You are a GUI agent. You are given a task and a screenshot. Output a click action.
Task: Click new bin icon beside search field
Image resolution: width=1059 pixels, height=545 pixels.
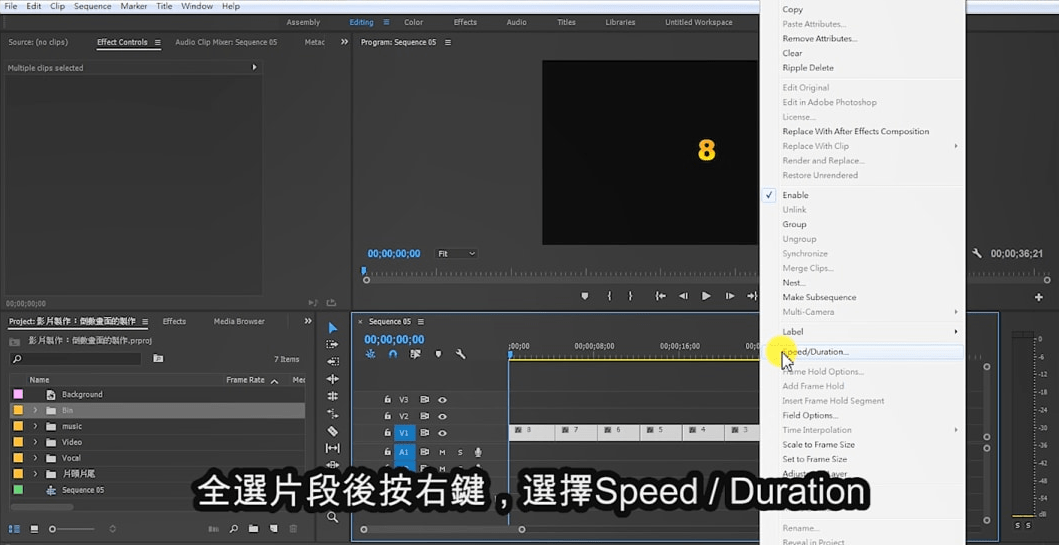tap(158, 359)
